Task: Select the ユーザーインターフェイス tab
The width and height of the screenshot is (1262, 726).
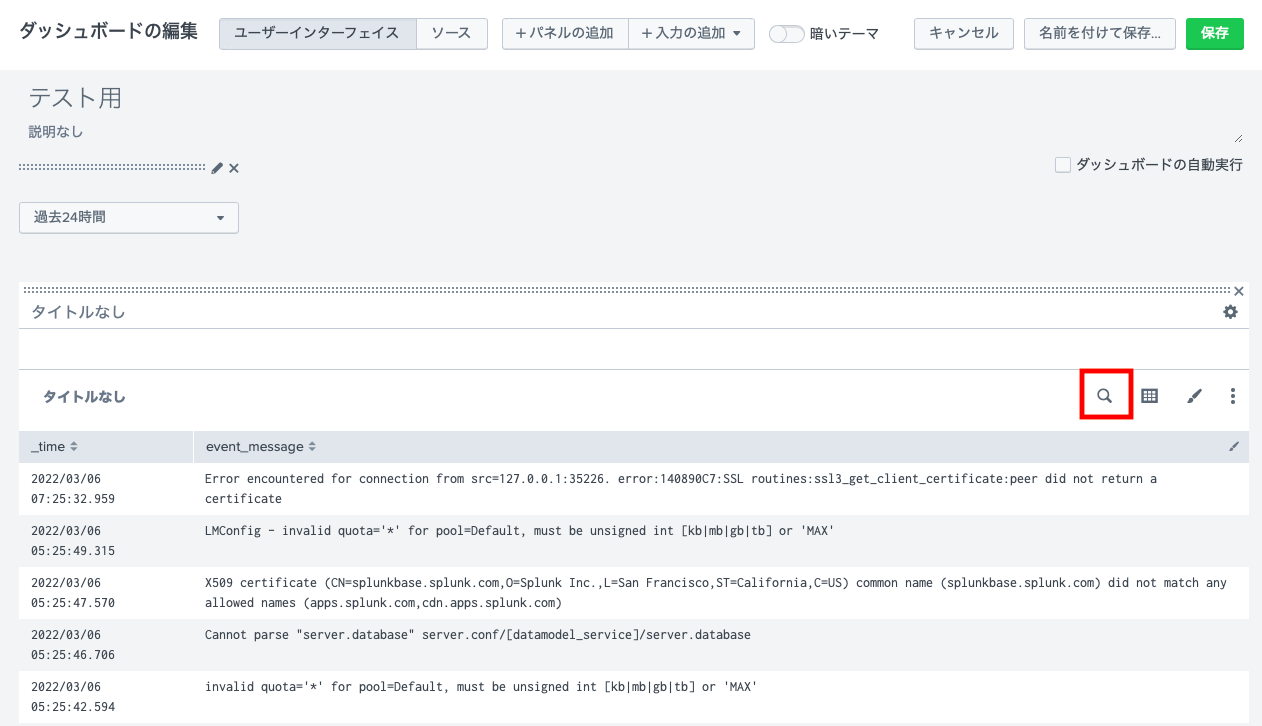Action: tap(317, 33)
